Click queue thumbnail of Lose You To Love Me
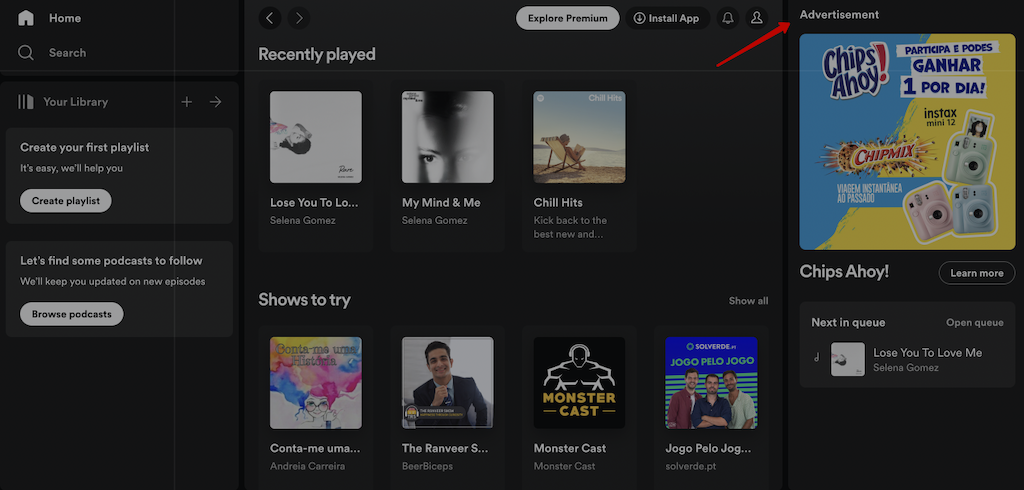Screen dimensions: 1024x490 pyautogui.click(x=848, y=359)
